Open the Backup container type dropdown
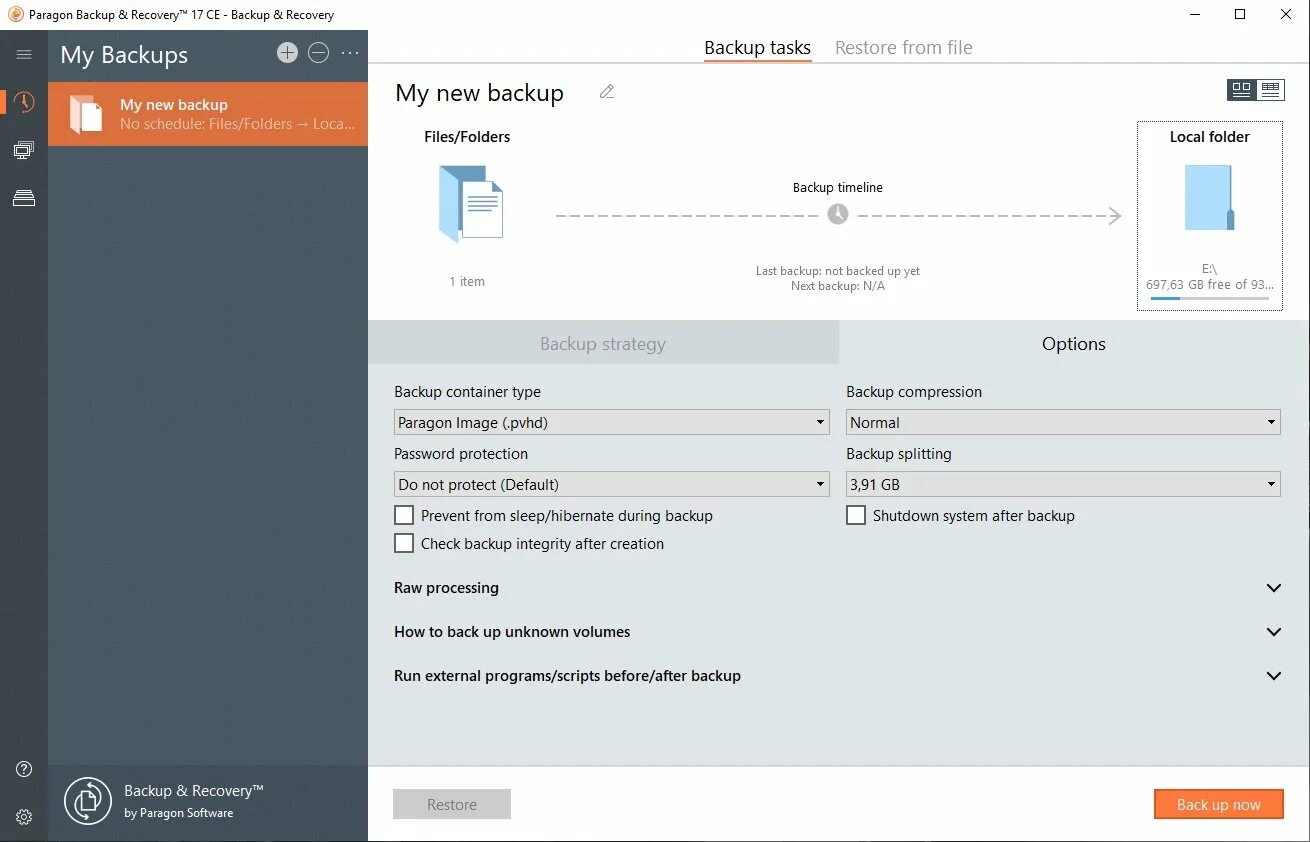1310x842 pixels. pos(612,422)
